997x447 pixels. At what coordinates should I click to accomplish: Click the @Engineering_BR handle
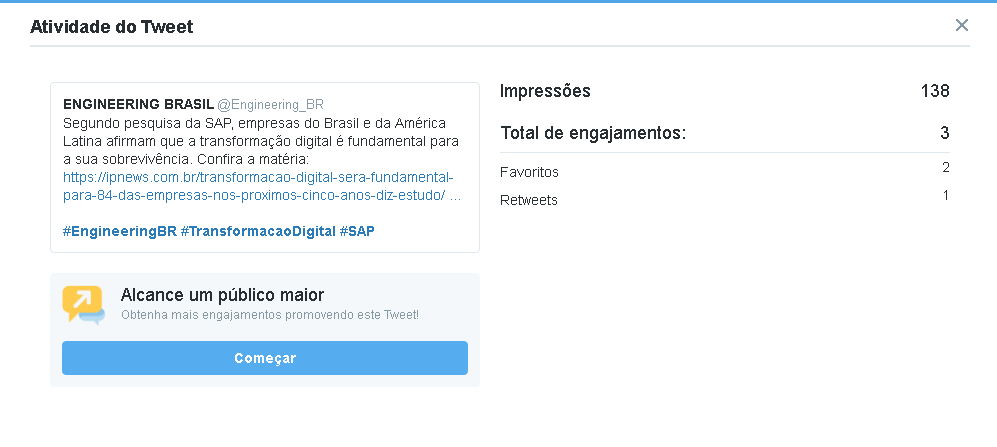tap(270, 105)
